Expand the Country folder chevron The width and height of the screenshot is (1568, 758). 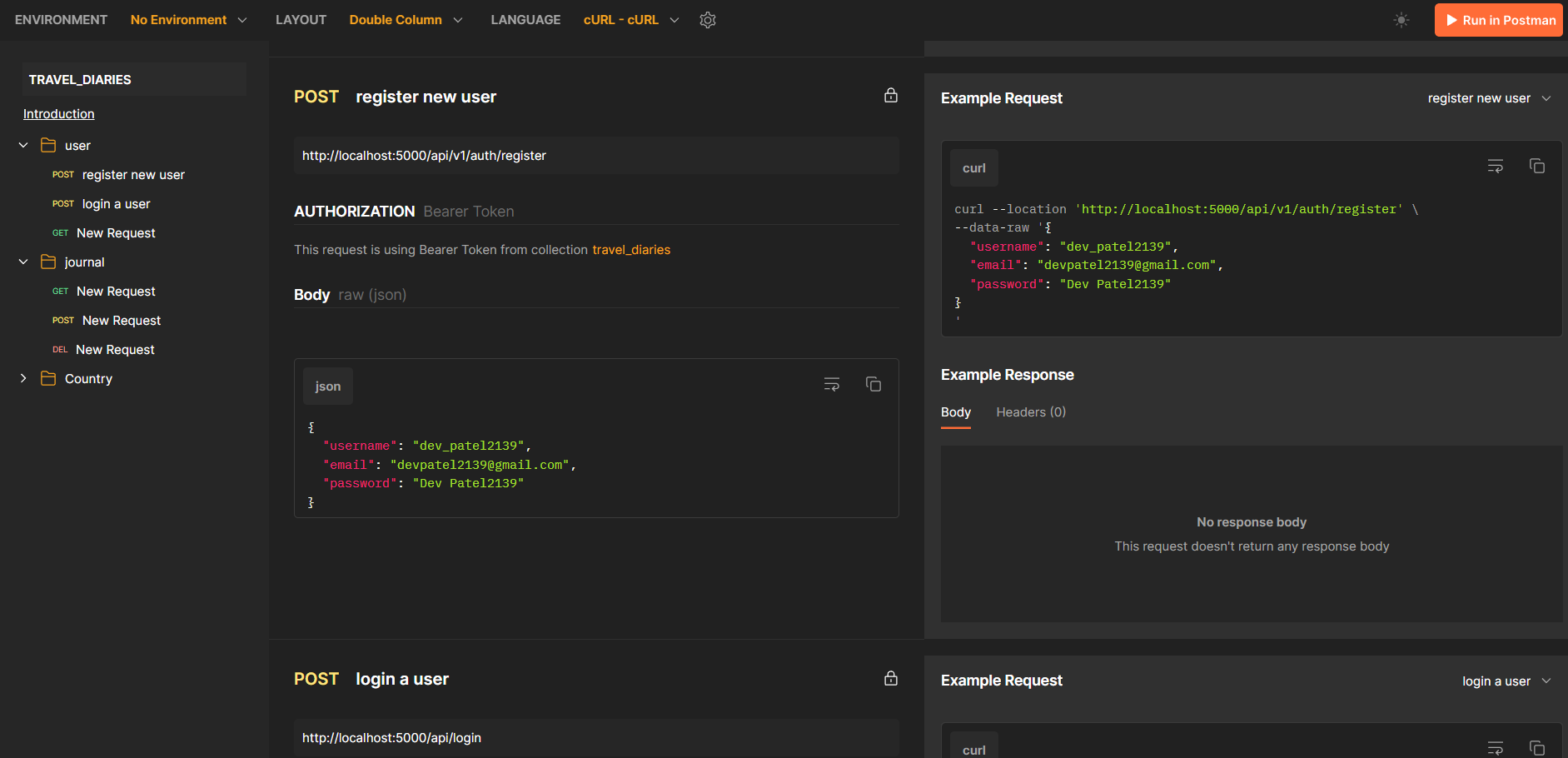pyautogui.click(x=23, y=378)
